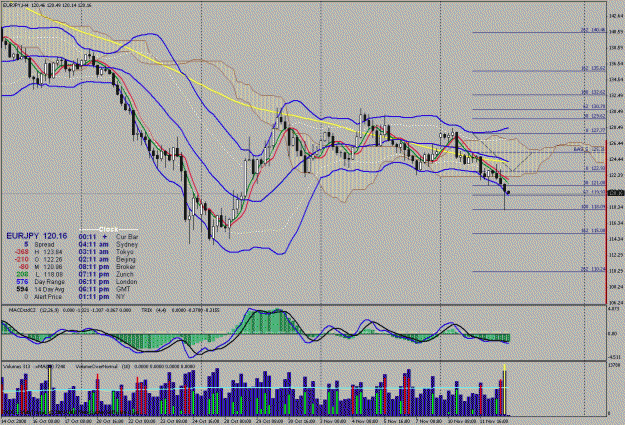Click the 24 Oct 16:00 time axis label
The height and width of the screenshot is (425, 625).
pos(205,421)
